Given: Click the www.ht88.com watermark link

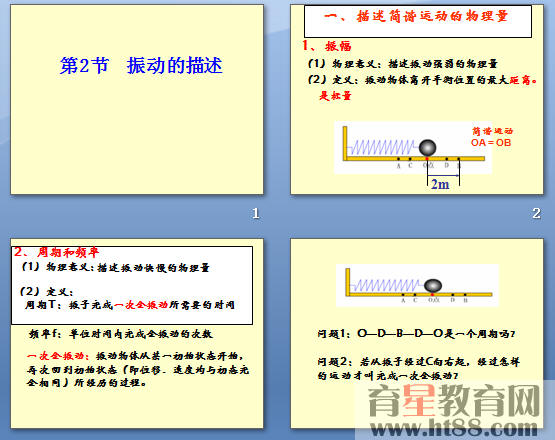Looking at the screenshot, I should (453, 428).
